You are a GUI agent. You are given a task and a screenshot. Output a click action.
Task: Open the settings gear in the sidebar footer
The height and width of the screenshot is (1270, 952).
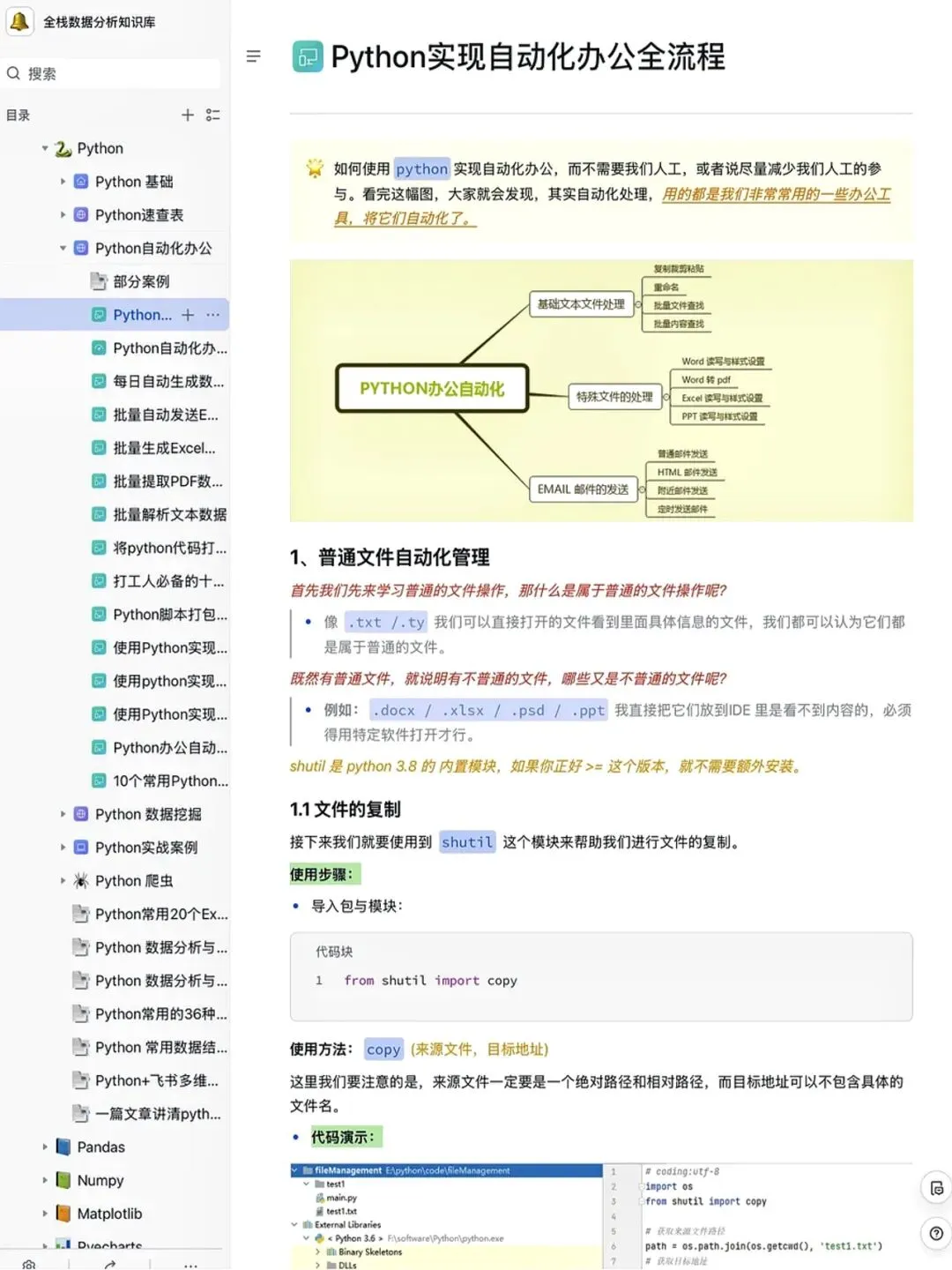coord(29,1265)
